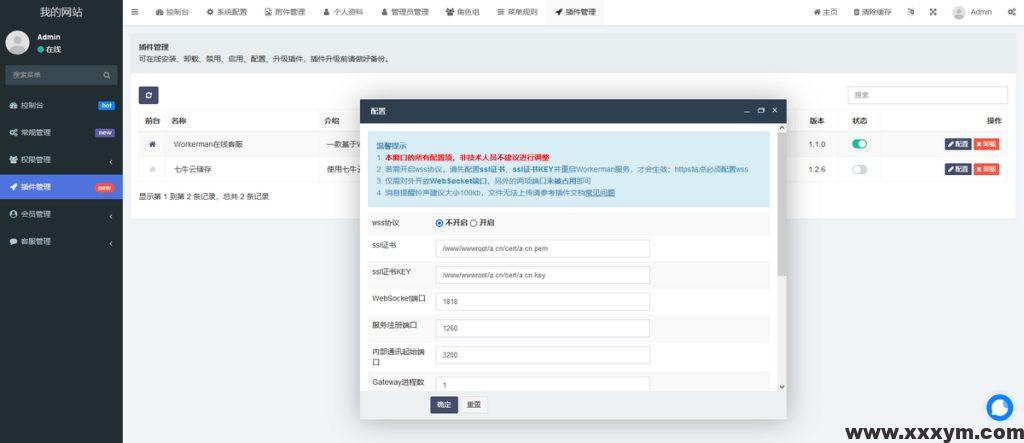
Task: Click the hamburger sidebar toggle icon
Action: (x=135, y=12)
